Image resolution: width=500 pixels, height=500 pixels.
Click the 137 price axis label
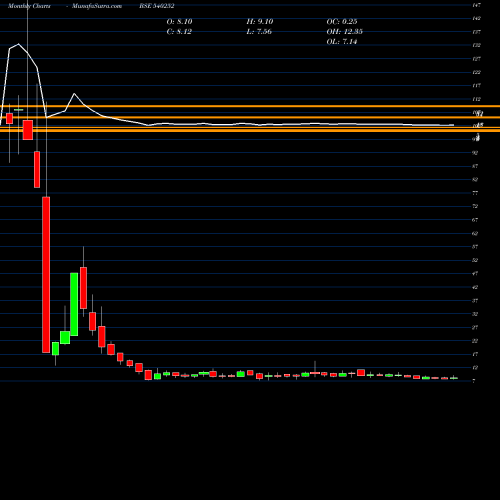476,32
